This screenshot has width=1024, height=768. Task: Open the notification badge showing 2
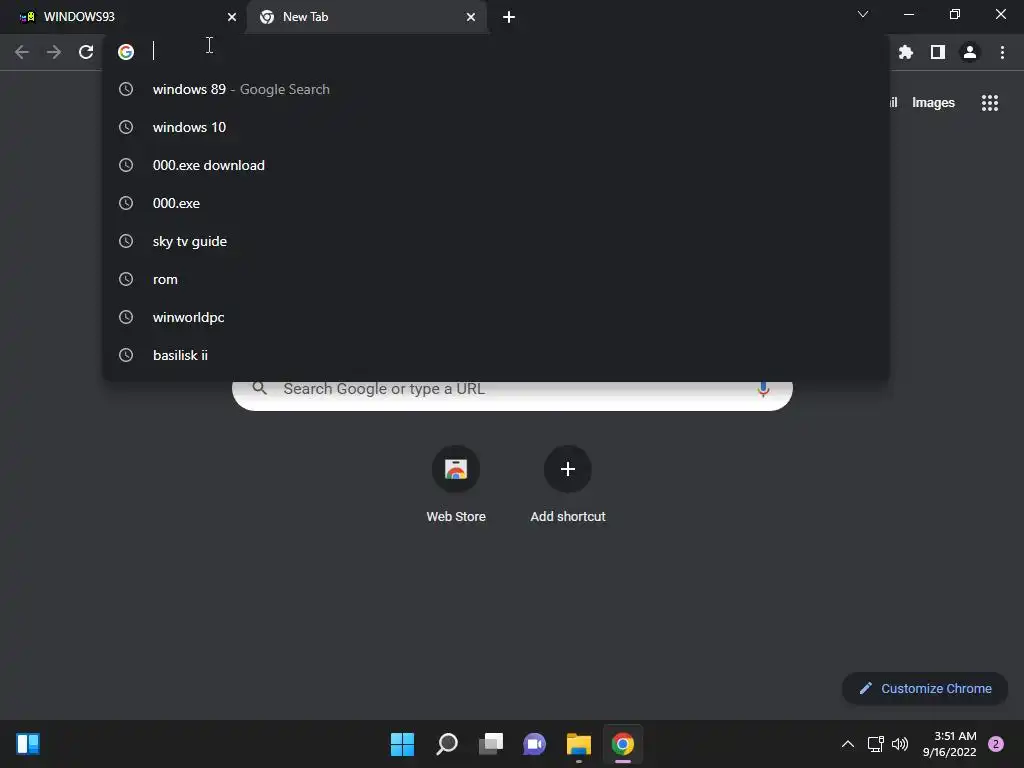(996, 744)
